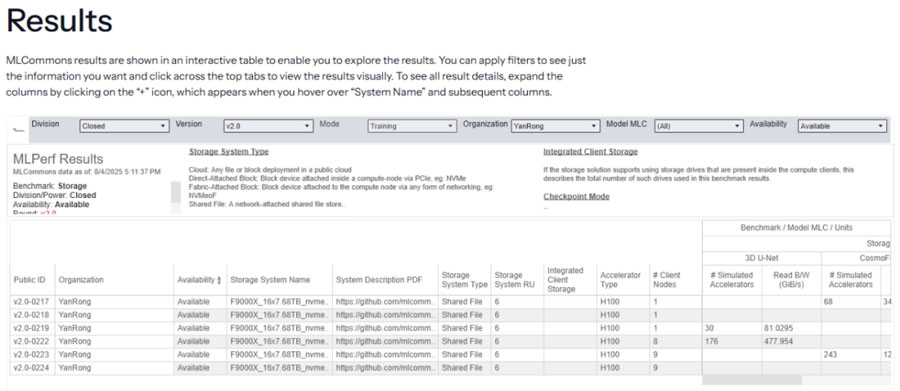This screenshot has height=391, width=900.
Task: Open the Mode dropdown set to Training
Action: tap(412, 126)
